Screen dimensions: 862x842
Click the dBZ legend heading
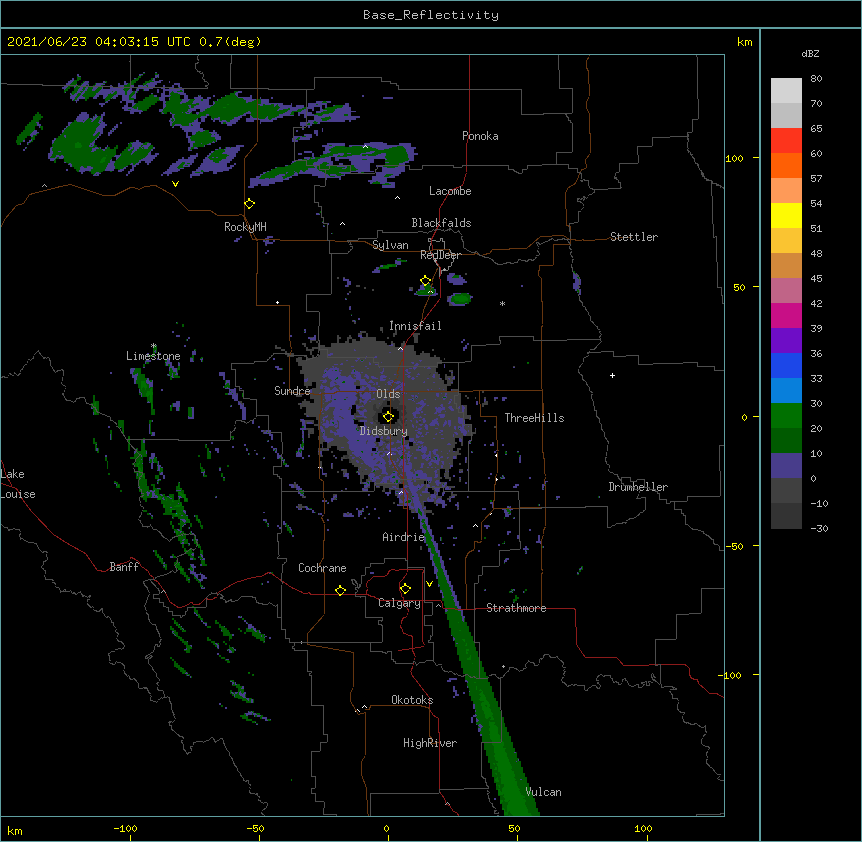click(x=810, y=54)
